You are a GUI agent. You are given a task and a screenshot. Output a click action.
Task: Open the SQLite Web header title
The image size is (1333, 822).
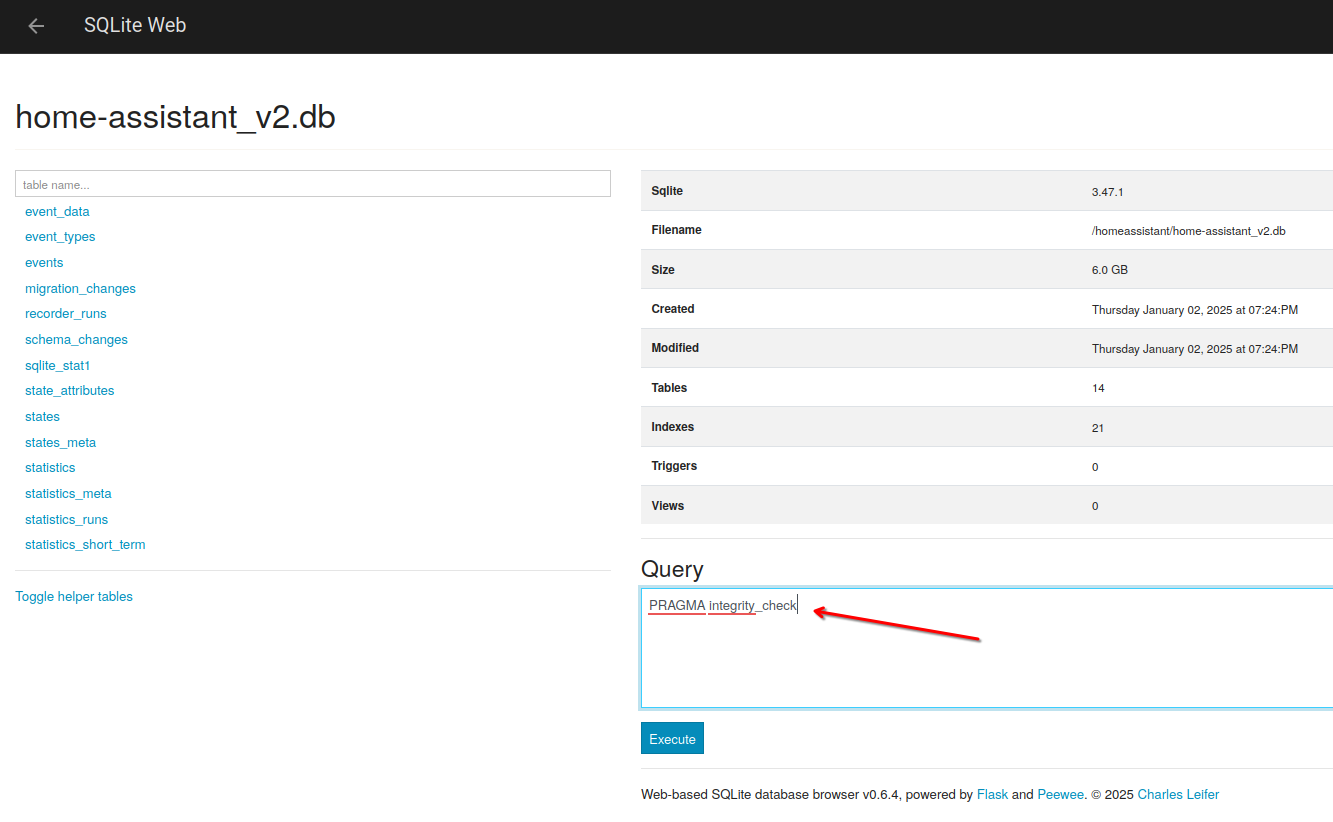click(135, 26)
